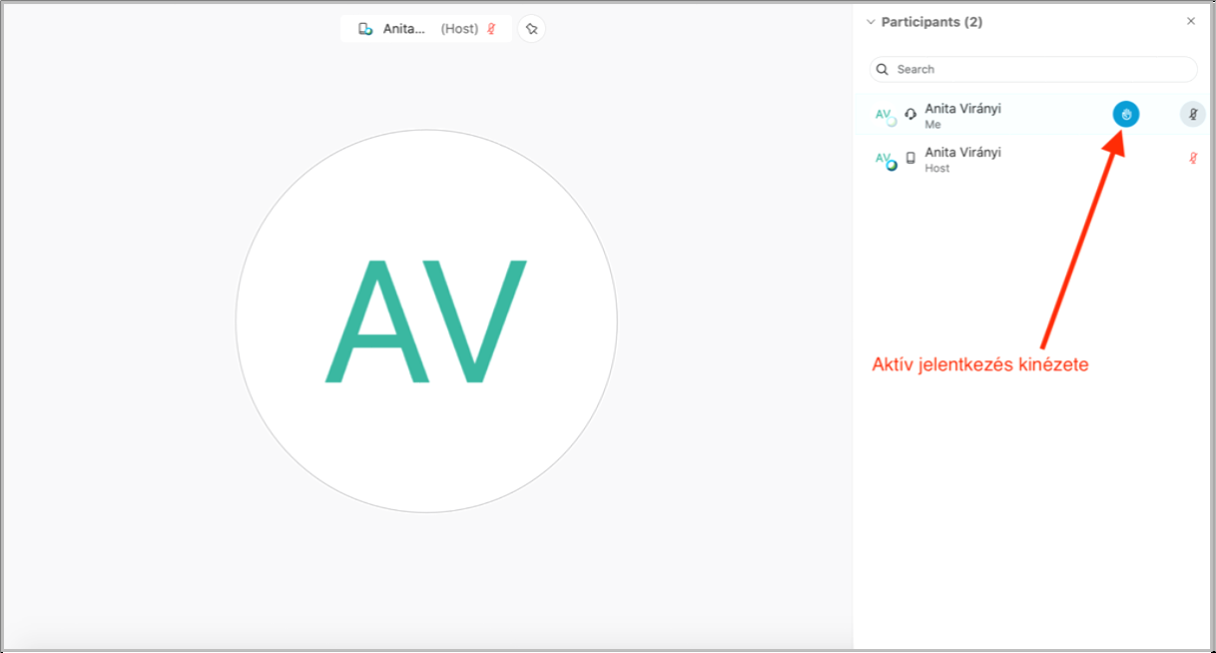Image resolution: width=1216 pixels, height=653 pixels.
Task: Click "Host" label under Anita Virányi
Action: pos(937,169)
